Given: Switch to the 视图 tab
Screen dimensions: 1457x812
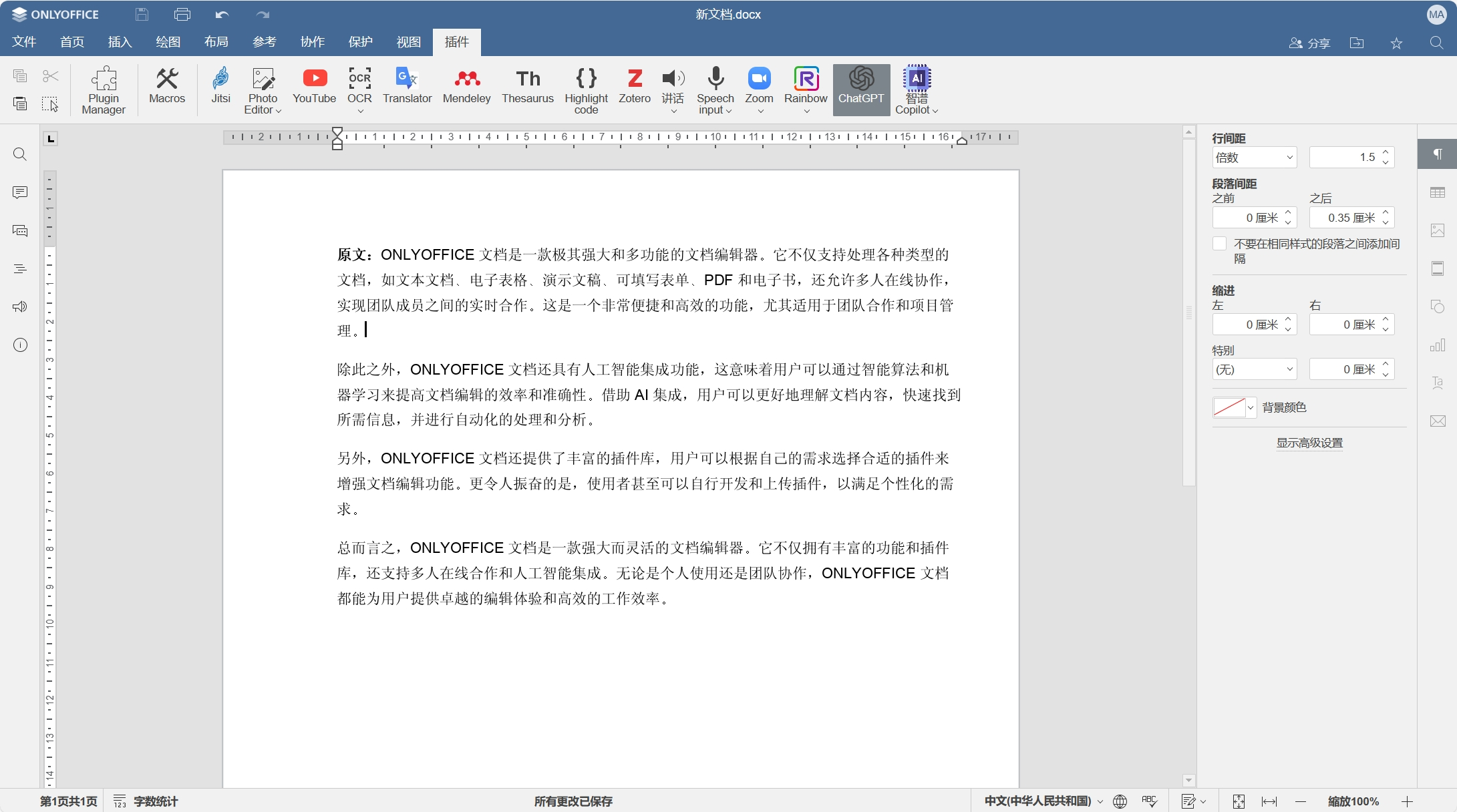Looking at the screenshot, I should tap(409, 42).
